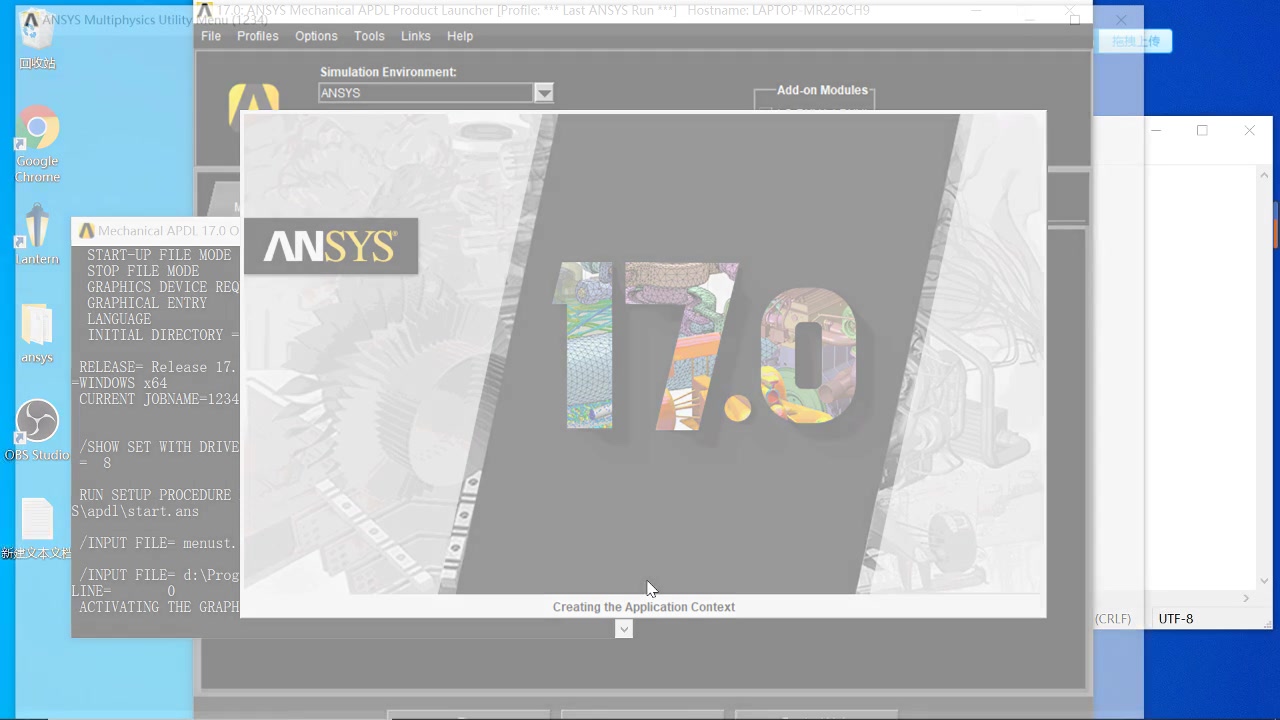Click the Add-on Modules group label

(822, 90)
